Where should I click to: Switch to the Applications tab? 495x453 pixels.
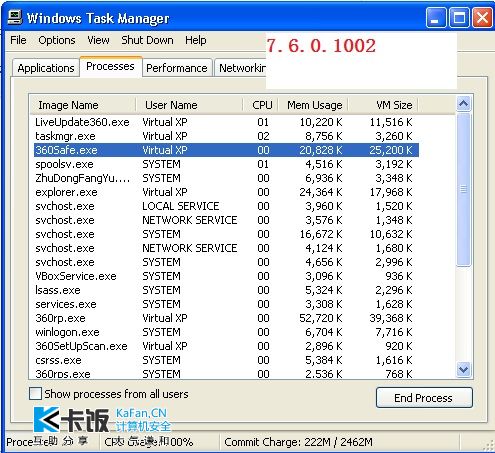coord(46,68)
